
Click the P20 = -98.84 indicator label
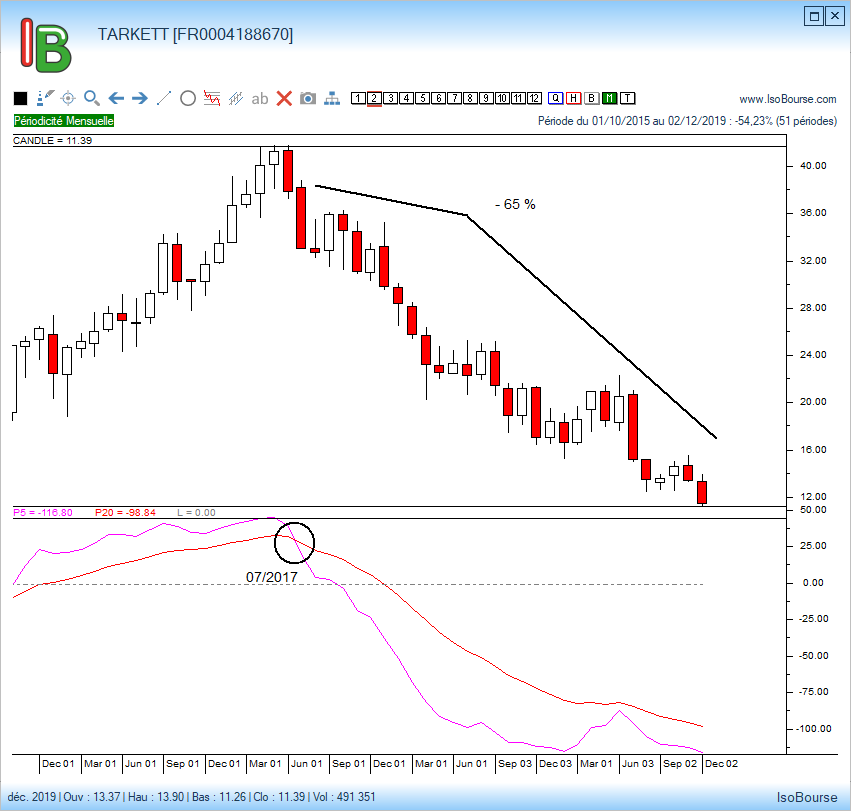click(x=125, y=512)
